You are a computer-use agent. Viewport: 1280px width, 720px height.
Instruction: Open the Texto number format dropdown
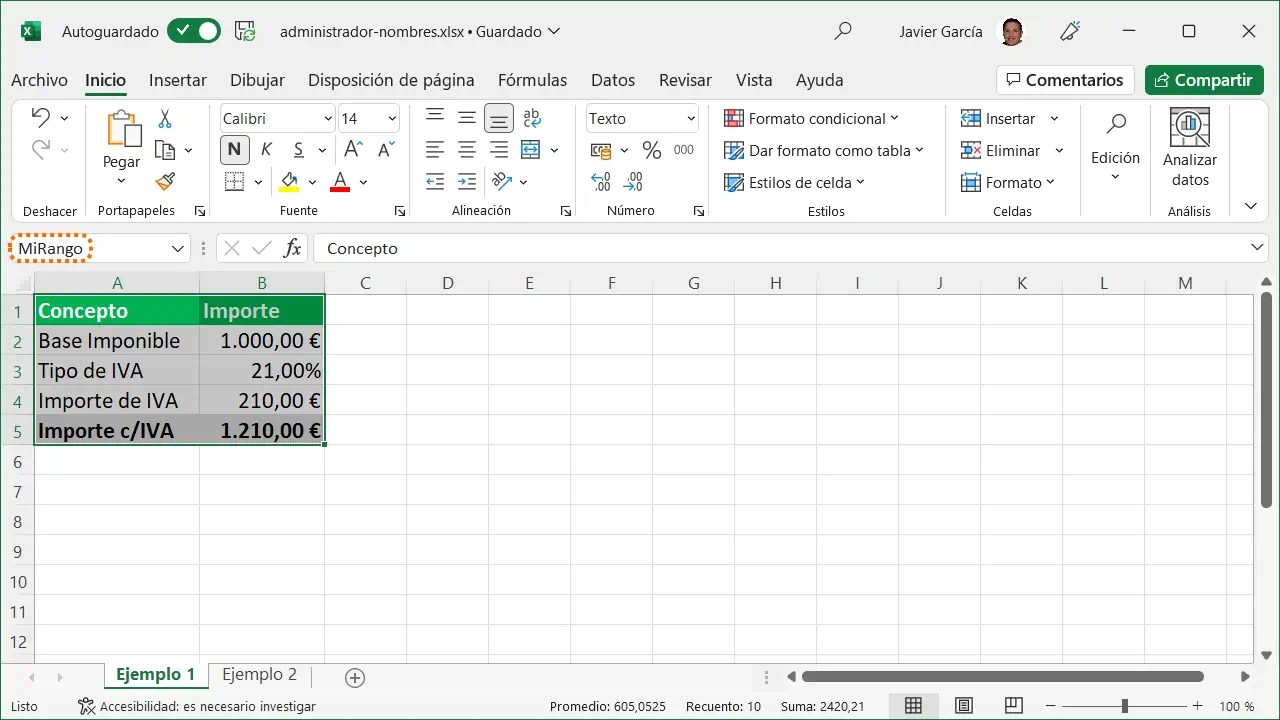point(641,118)
